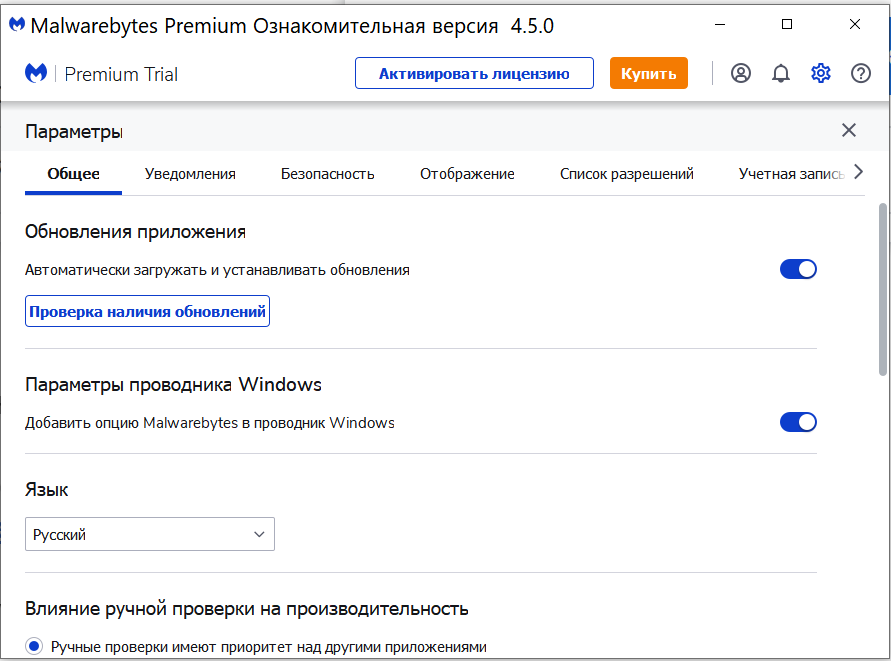Click the Язык heading
Viewport: 891px width, 661px height.
pos(47,490)
